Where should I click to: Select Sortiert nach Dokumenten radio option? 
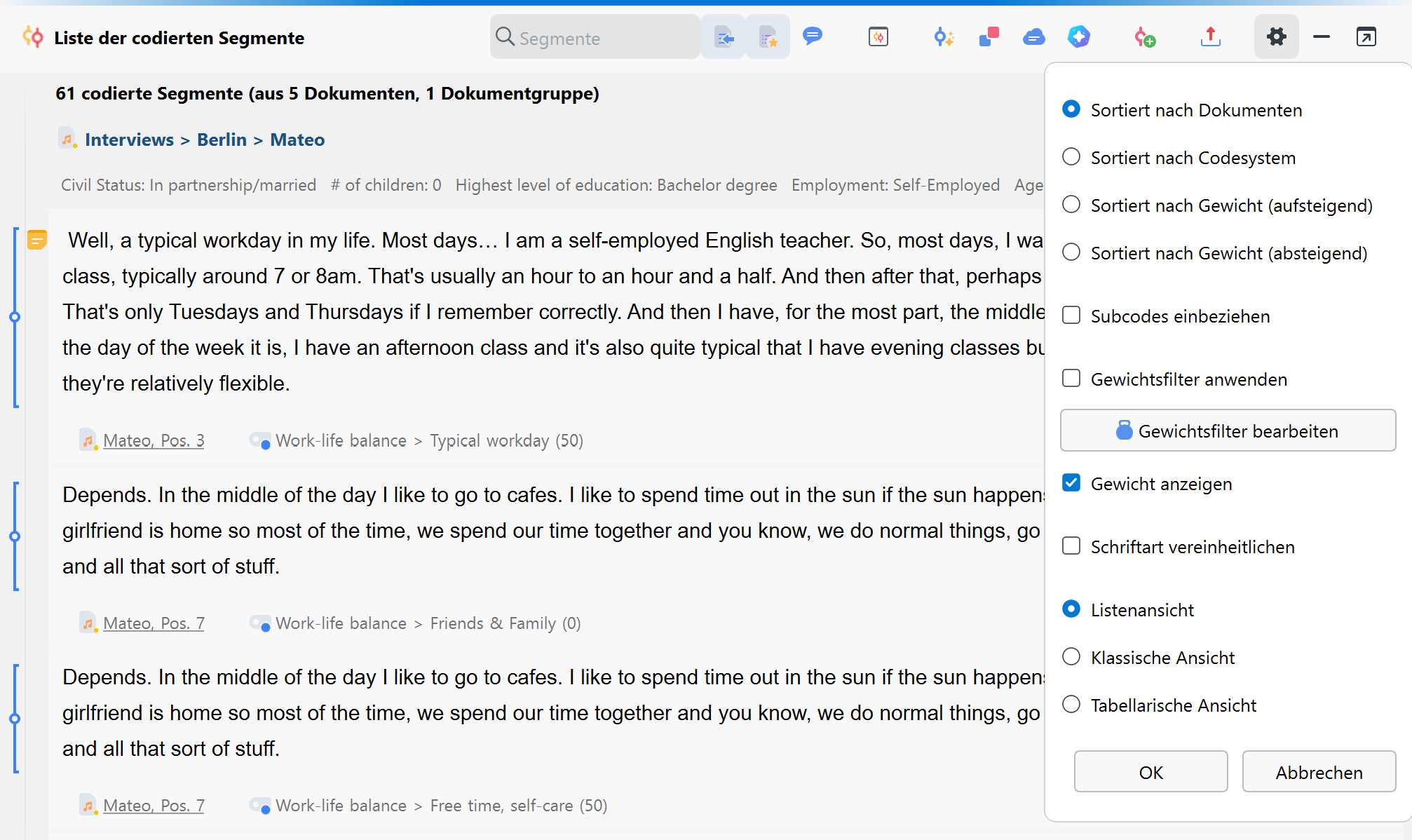(x=1071, y=109)
